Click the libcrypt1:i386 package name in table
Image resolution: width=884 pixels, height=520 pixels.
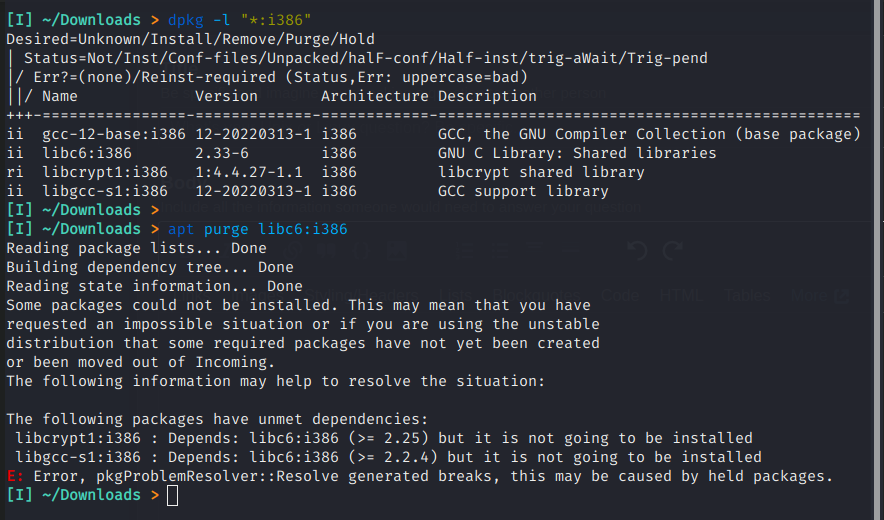[x=105, y=172]
